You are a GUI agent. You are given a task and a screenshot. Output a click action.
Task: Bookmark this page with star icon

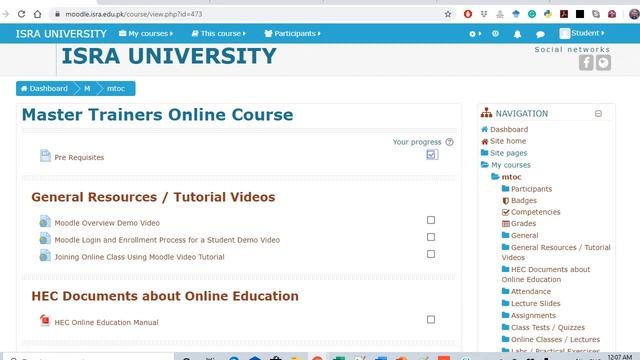448,14
